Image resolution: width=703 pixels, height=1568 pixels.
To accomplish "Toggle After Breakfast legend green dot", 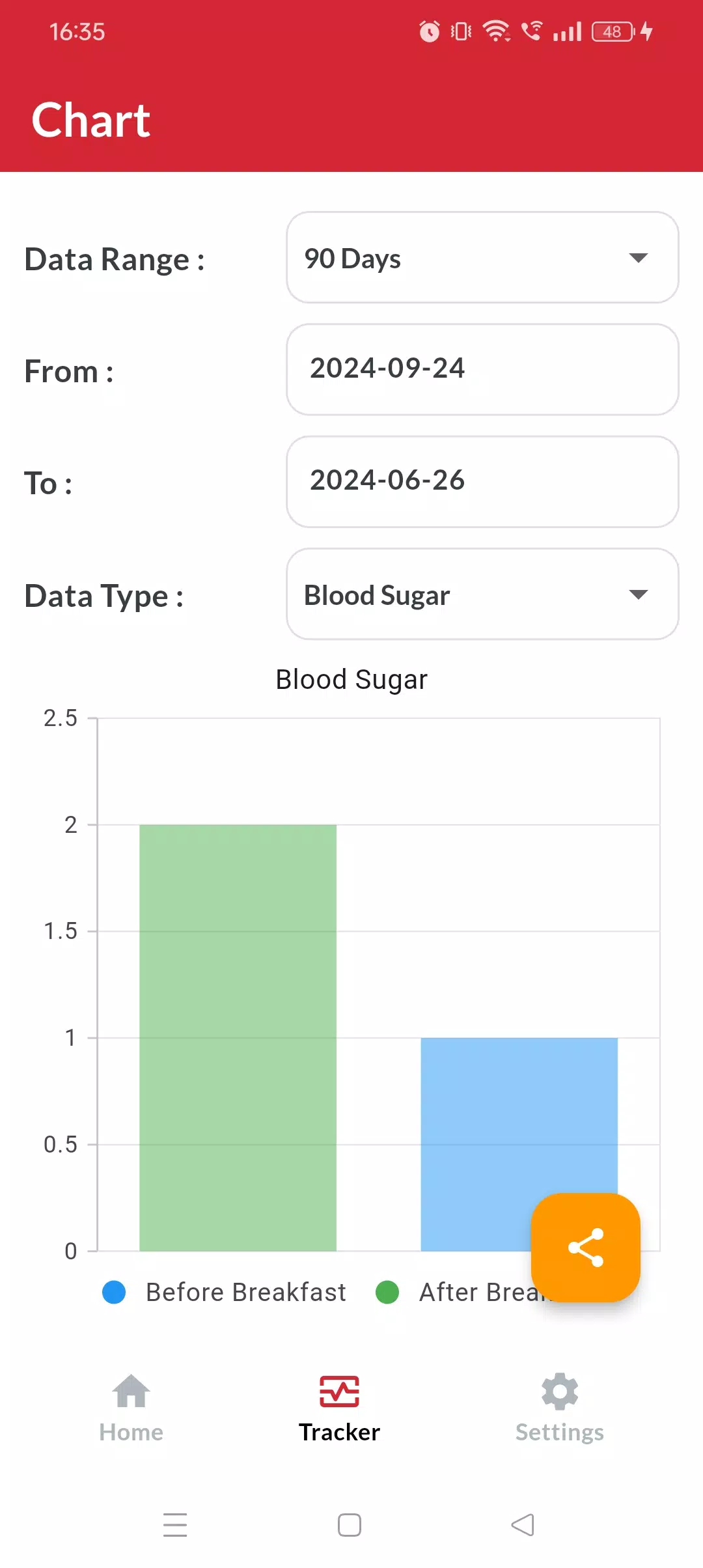I will (x=387, y=1292).
